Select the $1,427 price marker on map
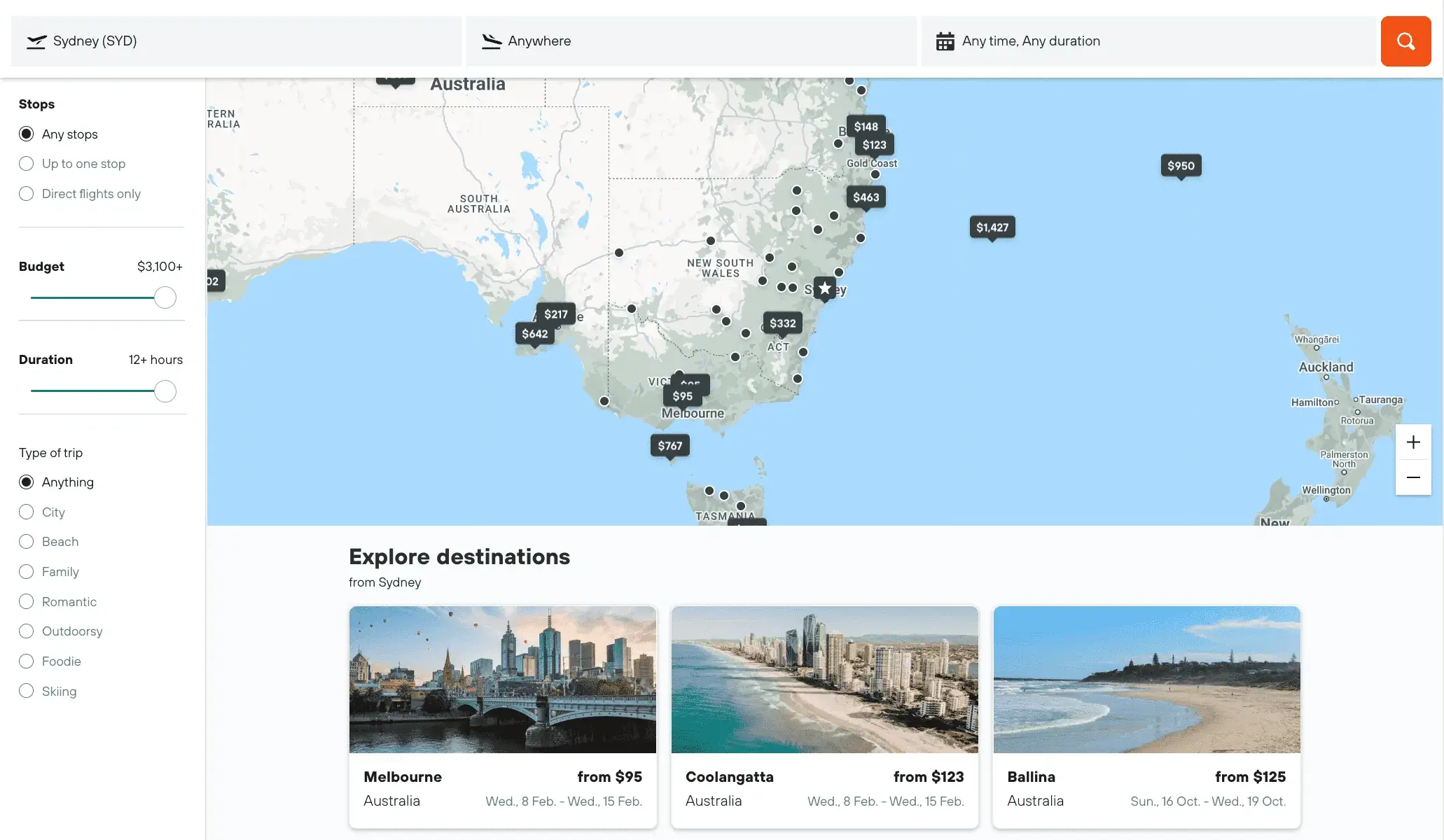The width and height of the screenshot is (1444, 840). (992, 227)
